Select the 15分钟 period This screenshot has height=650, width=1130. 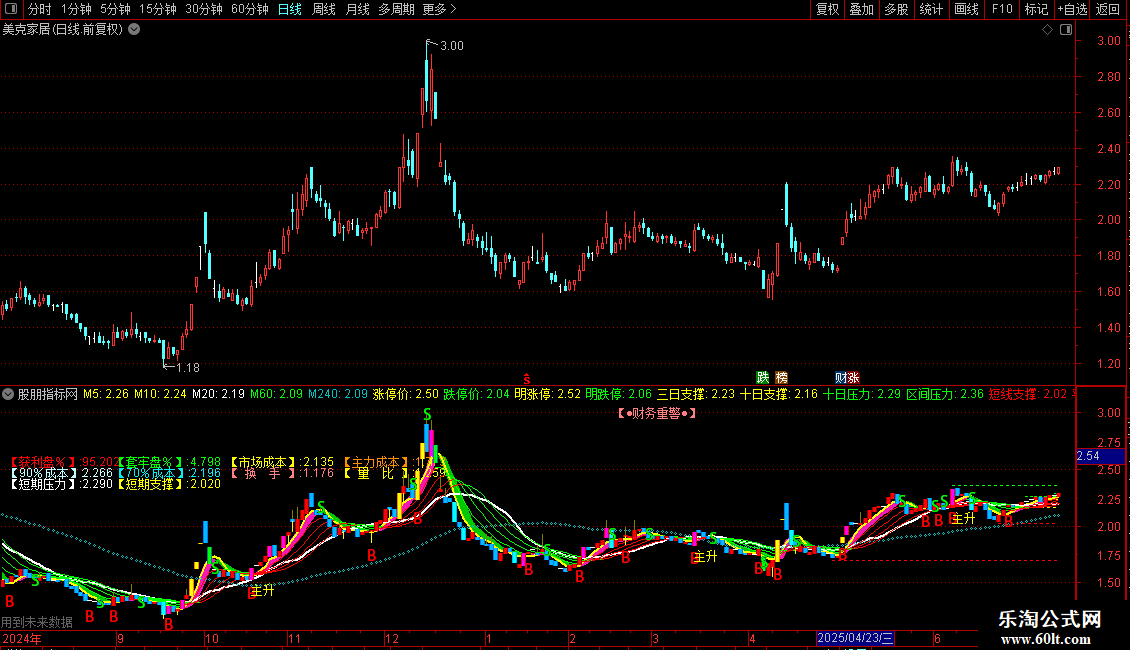pos(158,9)
